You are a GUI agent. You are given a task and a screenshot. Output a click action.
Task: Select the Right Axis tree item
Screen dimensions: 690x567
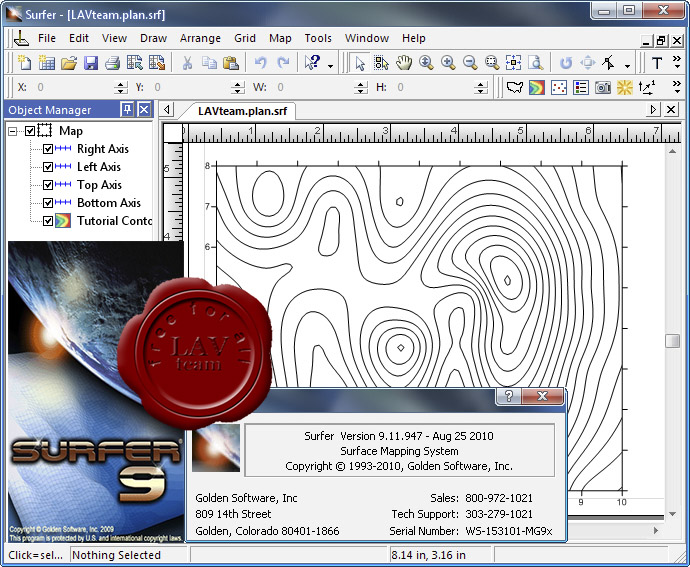[103, 149]
